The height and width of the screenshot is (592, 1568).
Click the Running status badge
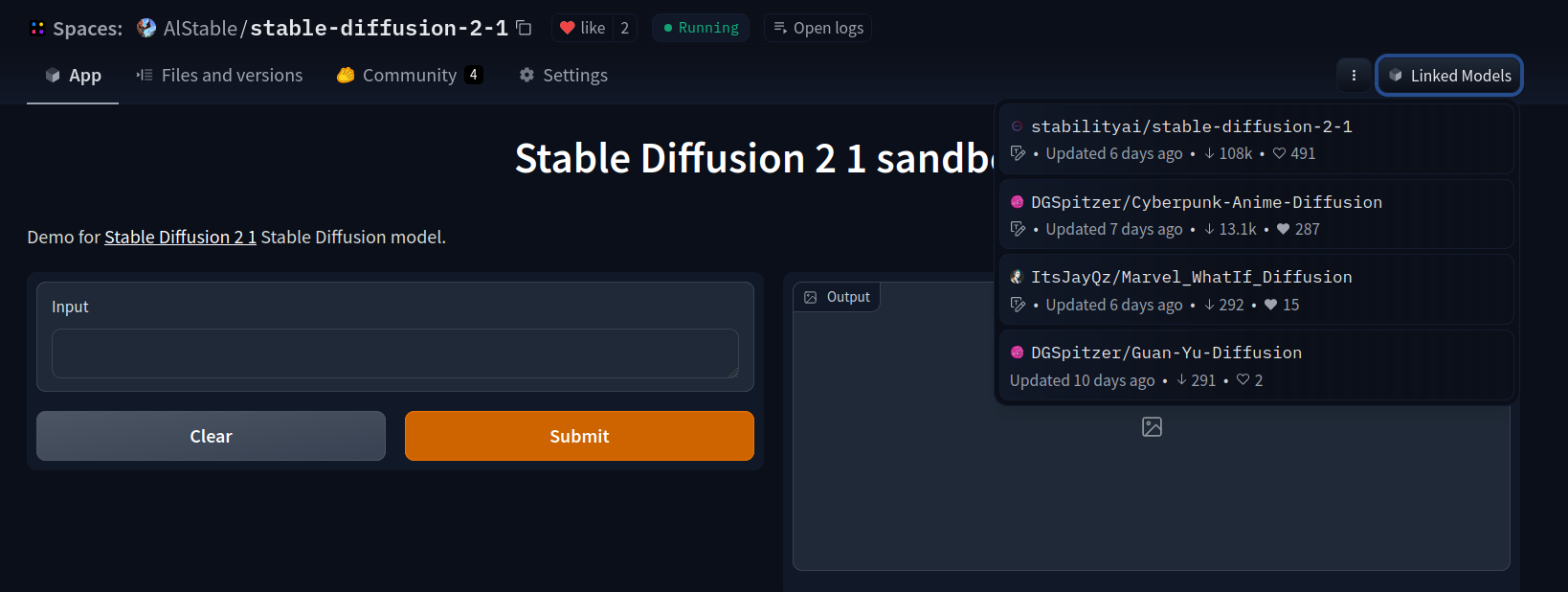pos(701,28)
